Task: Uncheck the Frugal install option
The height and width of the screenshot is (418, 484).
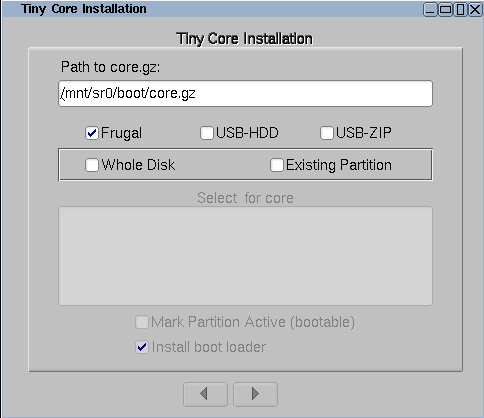Action: point(92,133)
